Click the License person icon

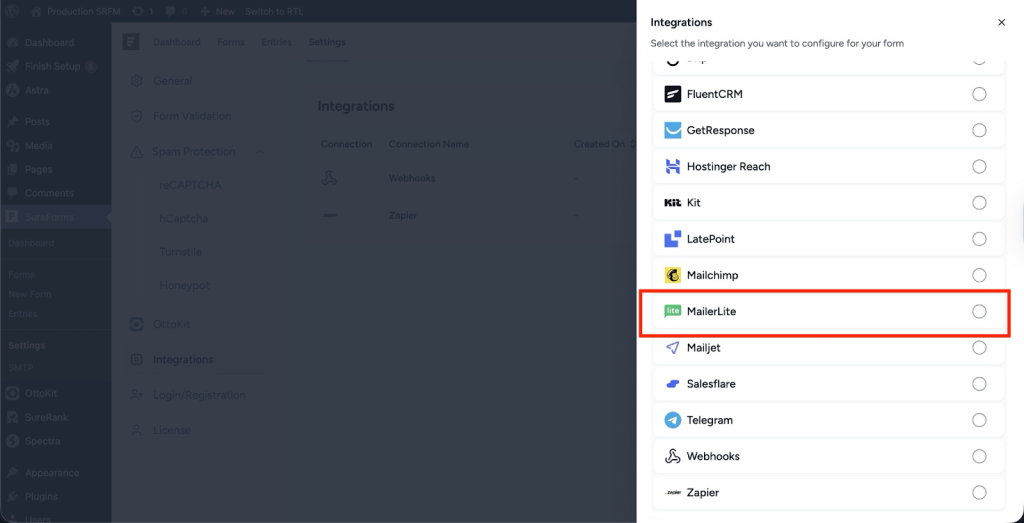point(136,430)
